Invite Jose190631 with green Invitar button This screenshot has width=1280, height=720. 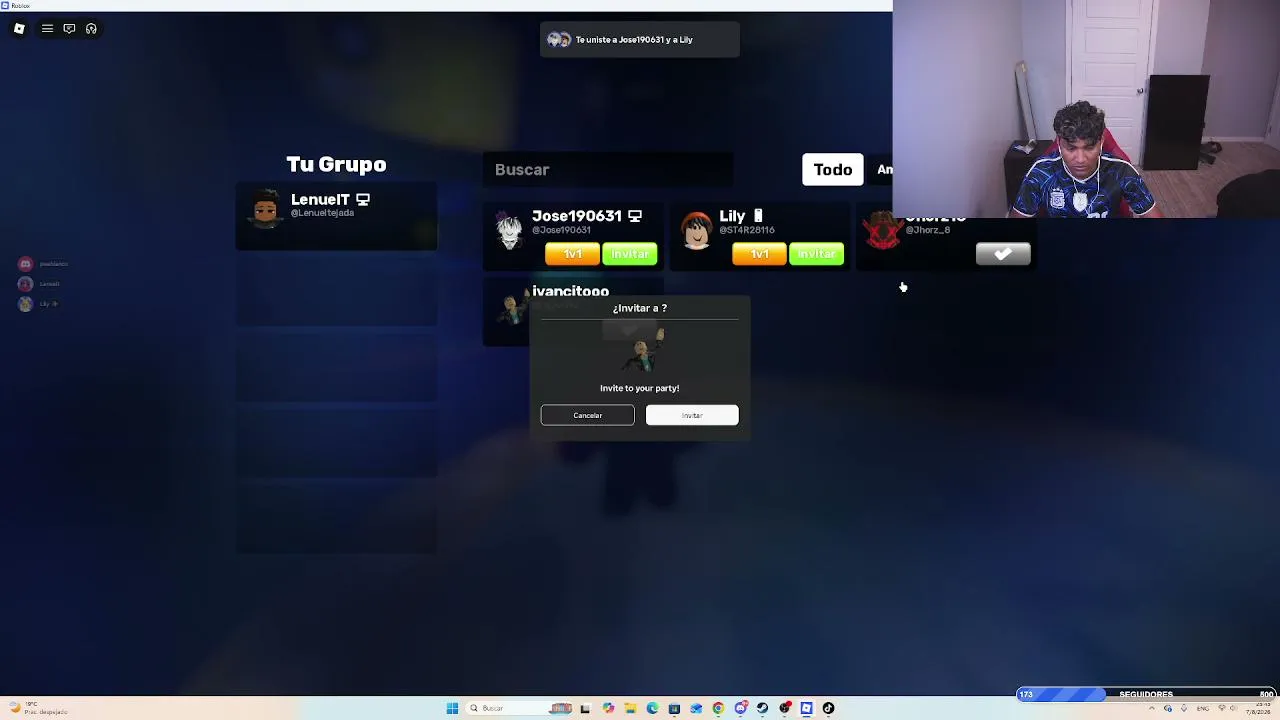[630, 254]
